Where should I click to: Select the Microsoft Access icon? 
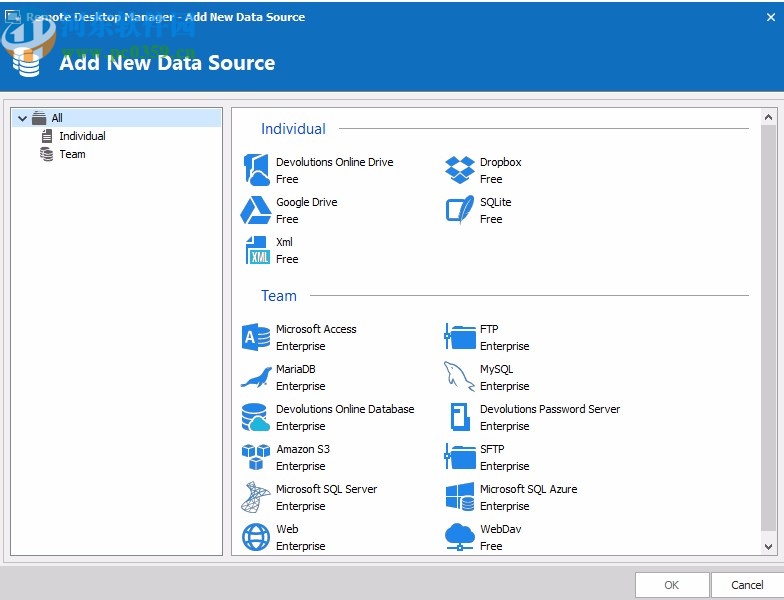256,337
